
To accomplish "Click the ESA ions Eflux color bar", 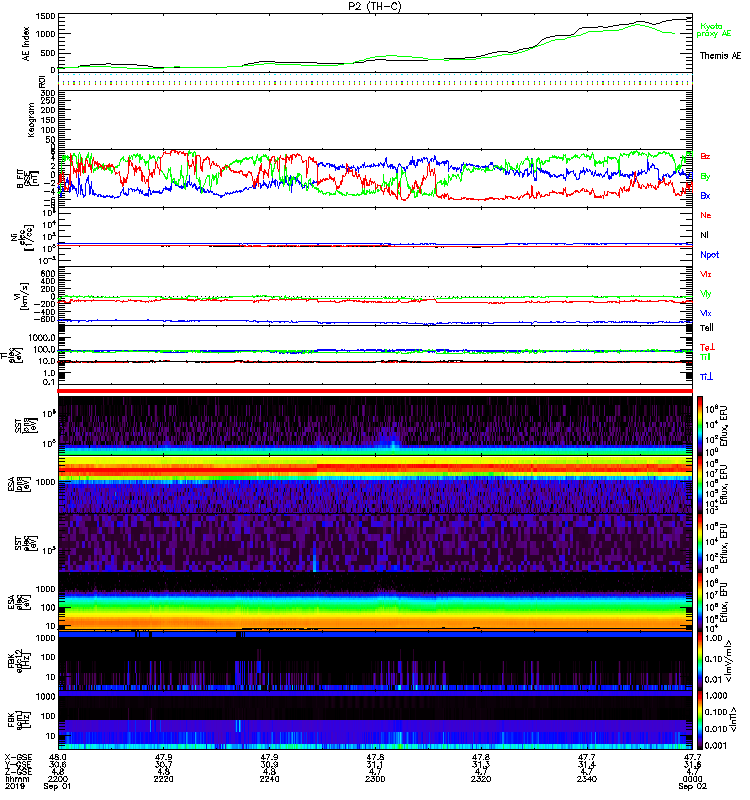I will (x=699, y=484).
